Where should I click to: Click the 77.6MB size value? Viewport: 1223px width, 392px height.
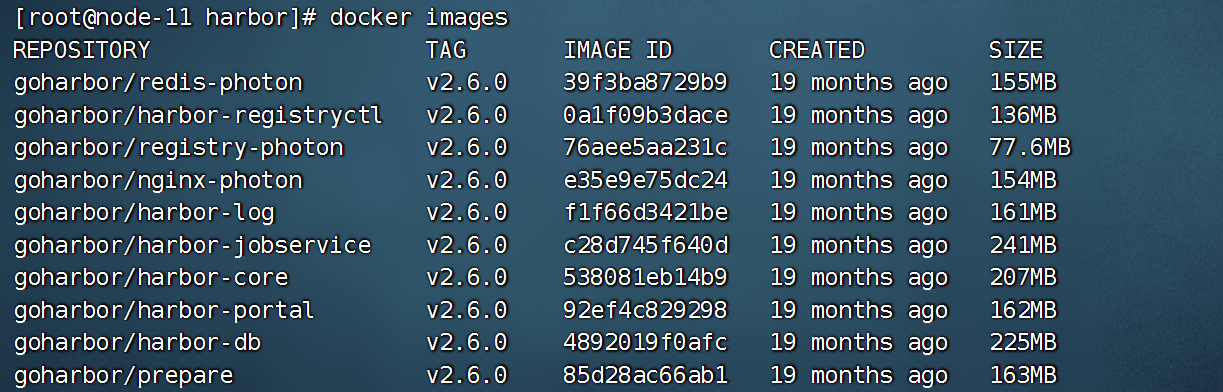(x=1030, y=148)
